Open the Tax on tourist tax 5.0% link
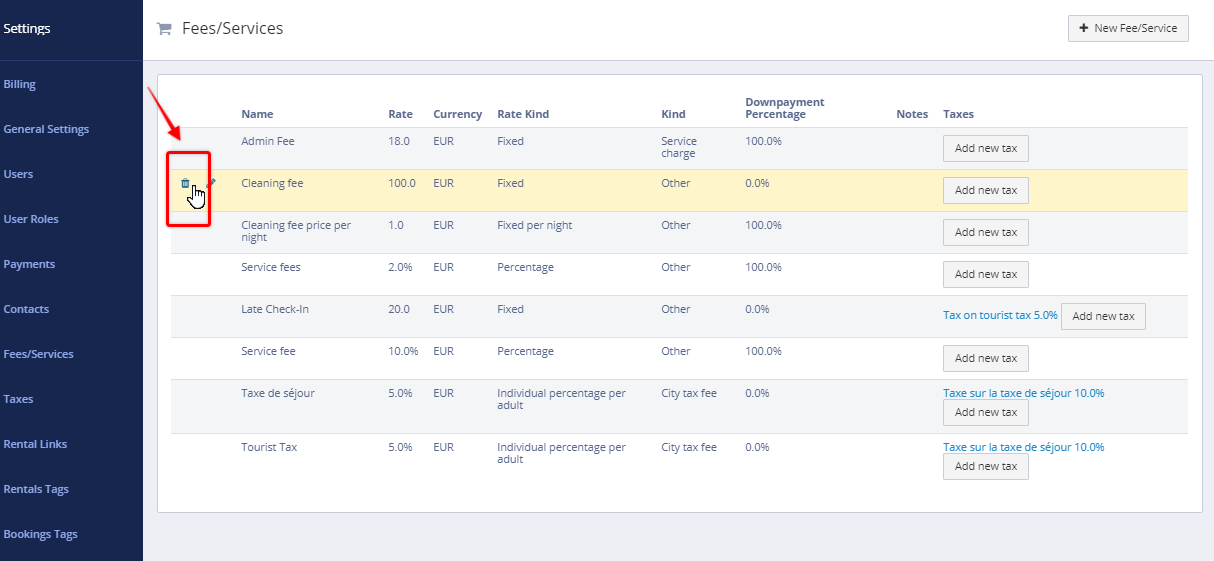Screen dimensions: 1214x561 click(x=999, y=315)
